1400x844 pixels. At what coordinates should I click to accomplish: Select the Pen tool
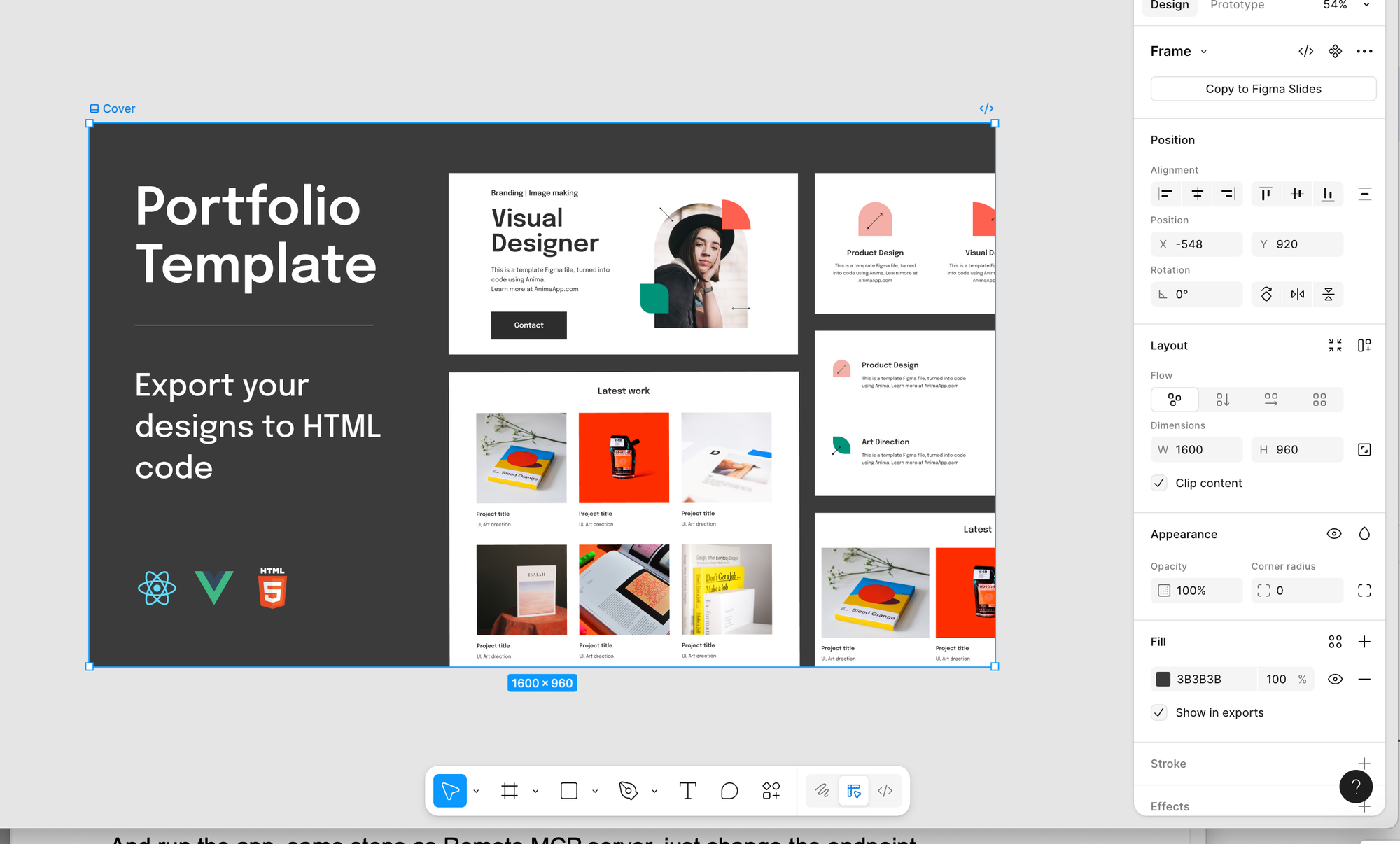tap(628, 791)
